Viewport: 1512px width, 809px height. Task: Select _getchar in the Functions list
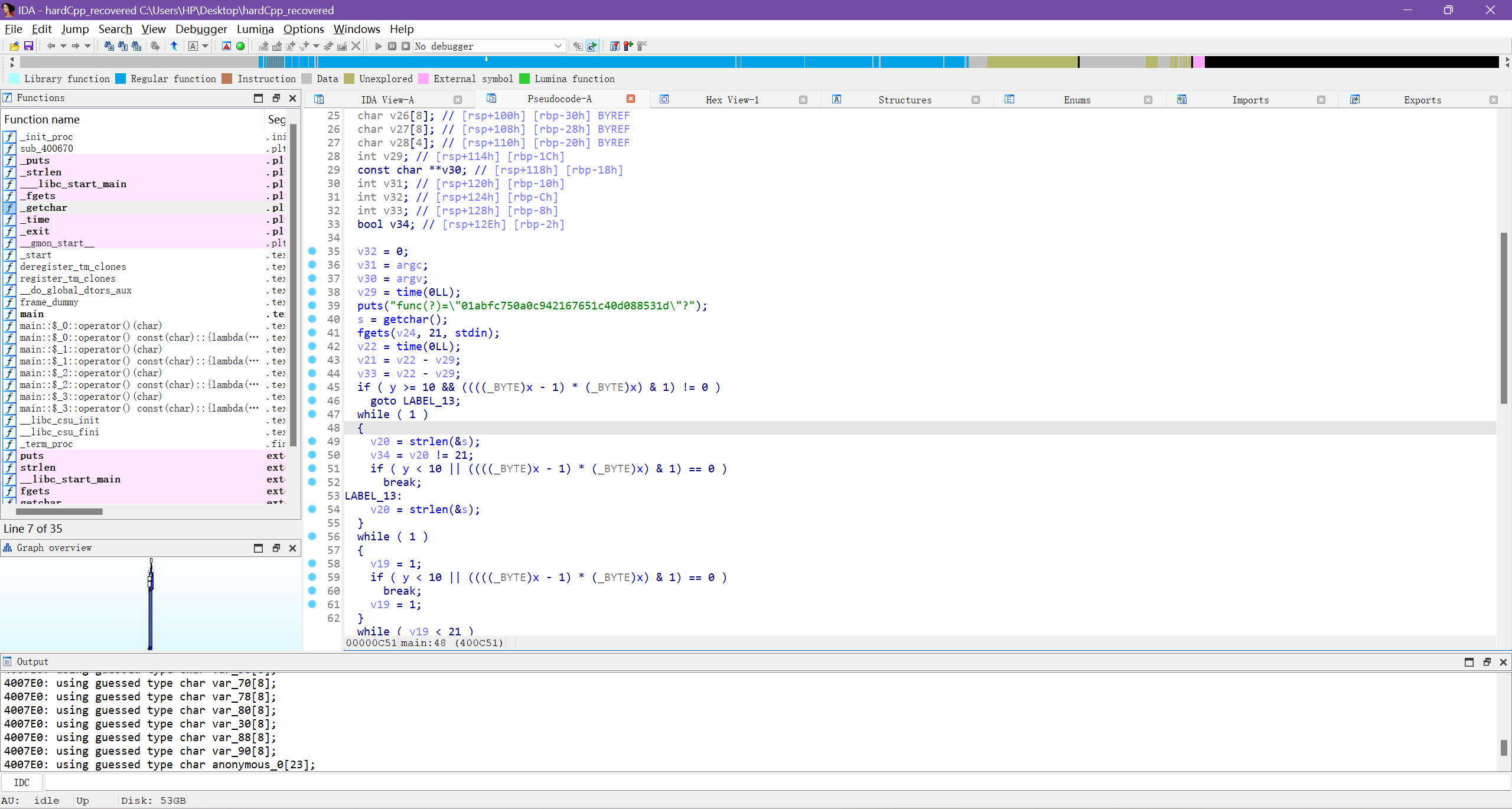click(144, 207)
